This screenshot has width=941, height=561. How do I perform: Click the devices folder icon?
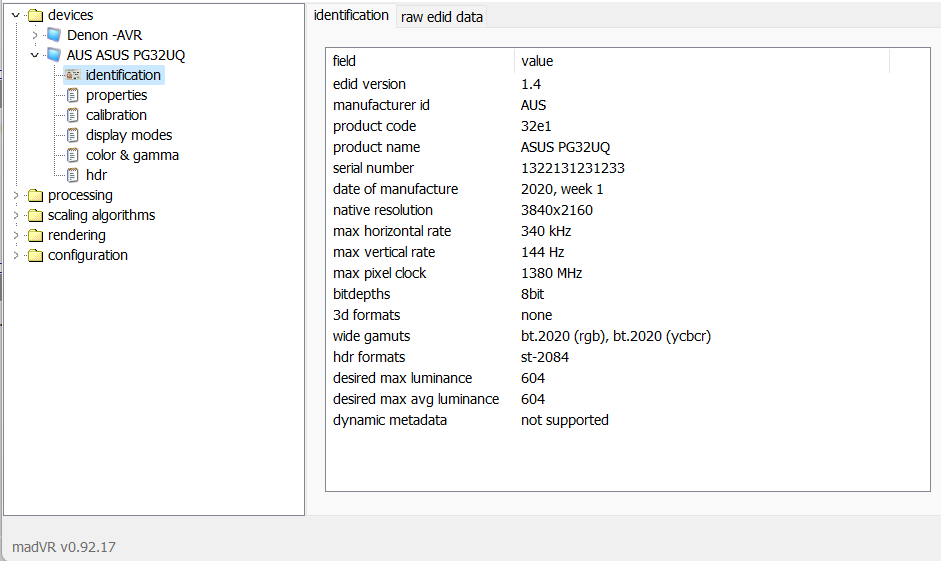click(x=35, y=15)
